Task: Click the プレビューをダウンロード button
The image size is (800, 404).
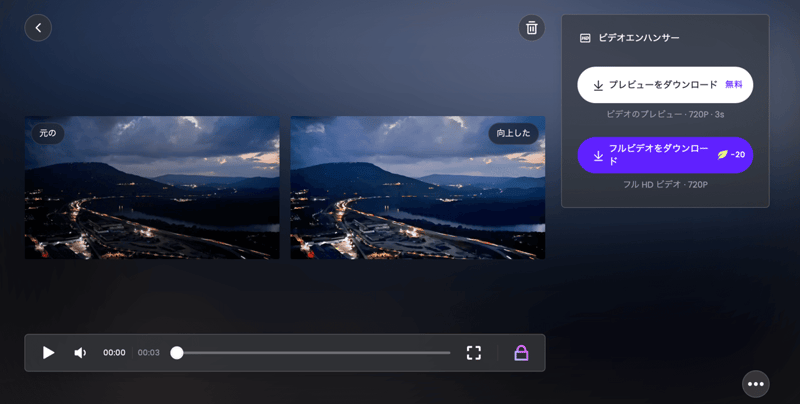Action: tap(665, 85)
